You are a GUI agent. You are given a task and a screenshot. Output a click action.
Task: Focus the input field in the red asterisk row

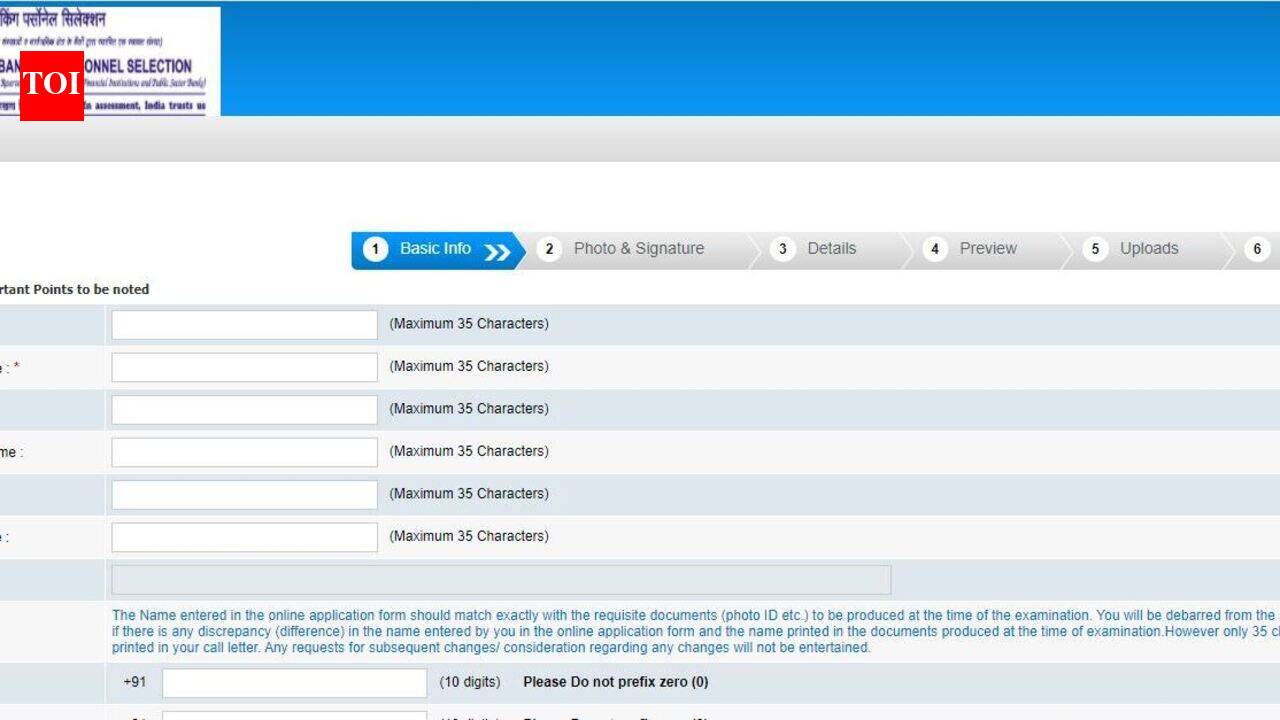click(244, 367)
